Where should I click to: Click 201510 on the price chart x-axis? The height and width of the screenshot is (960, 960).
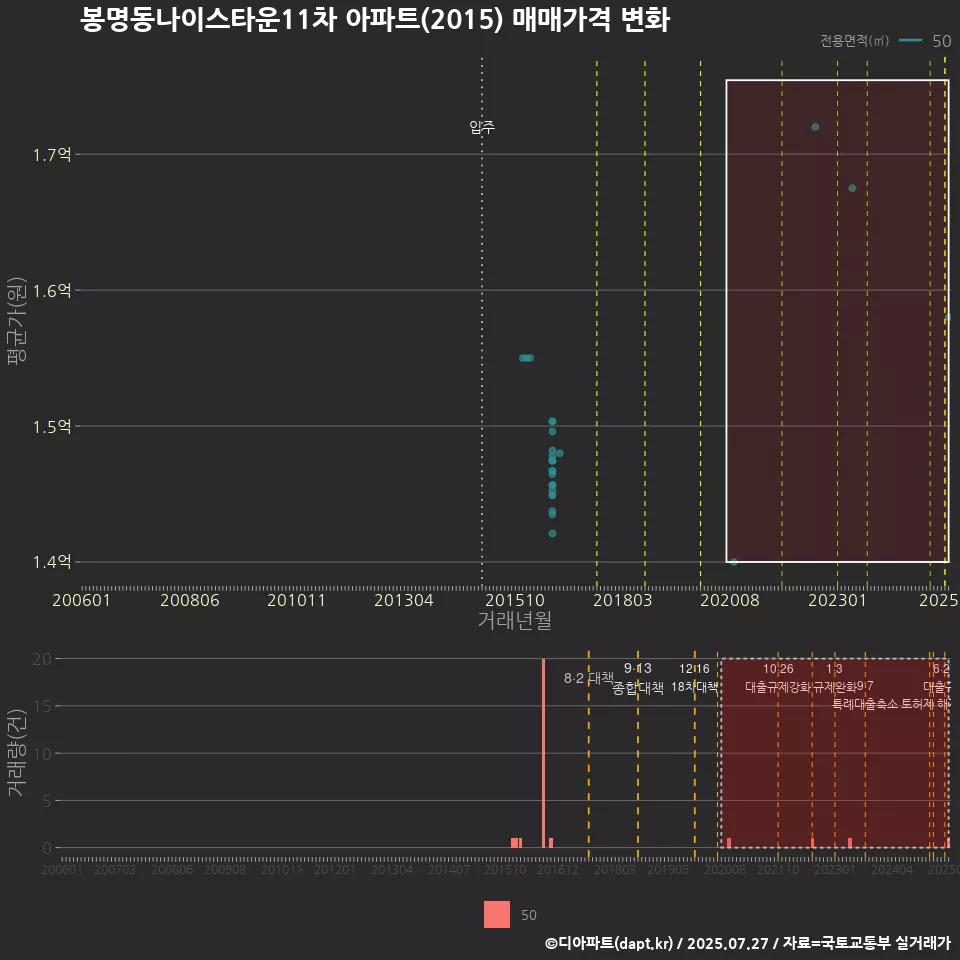(x=514, y=600)
